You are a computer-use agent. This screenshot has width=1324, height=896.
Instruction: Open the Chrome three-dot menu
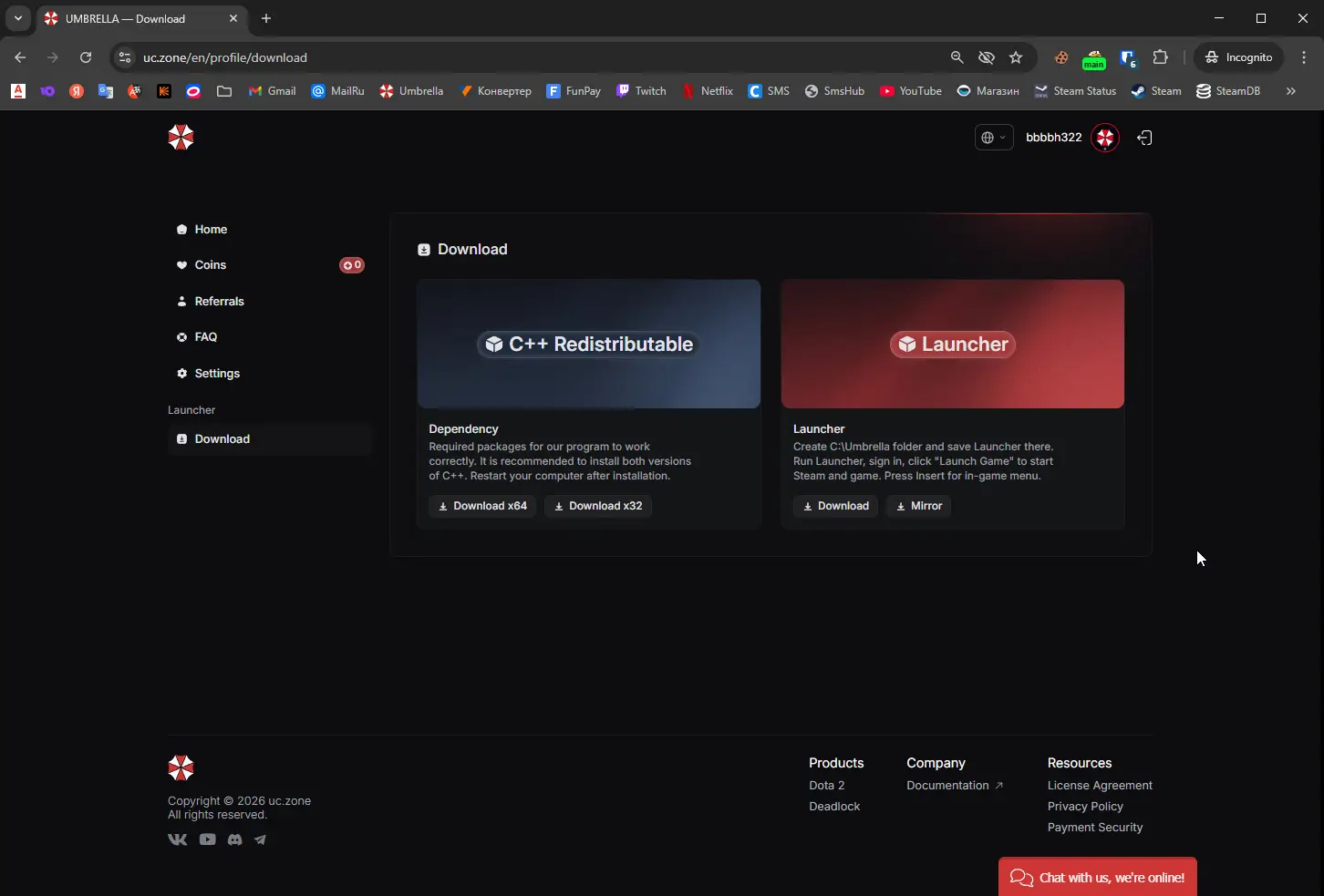[x=1304, y=57]
